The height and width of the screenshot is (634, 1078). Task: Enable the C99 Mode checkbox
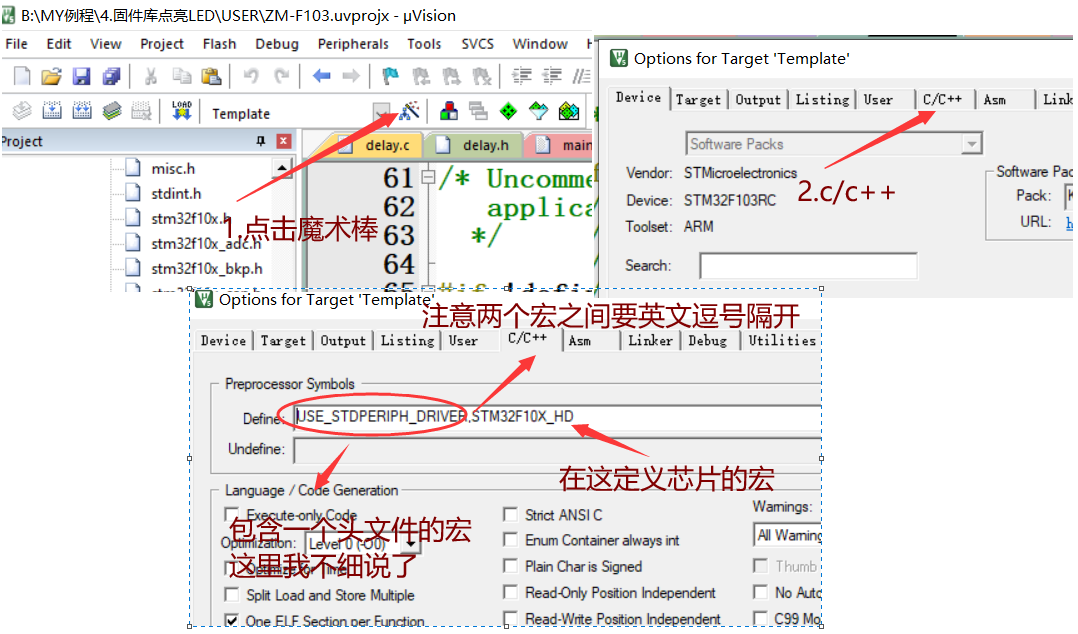pos(760,618)
